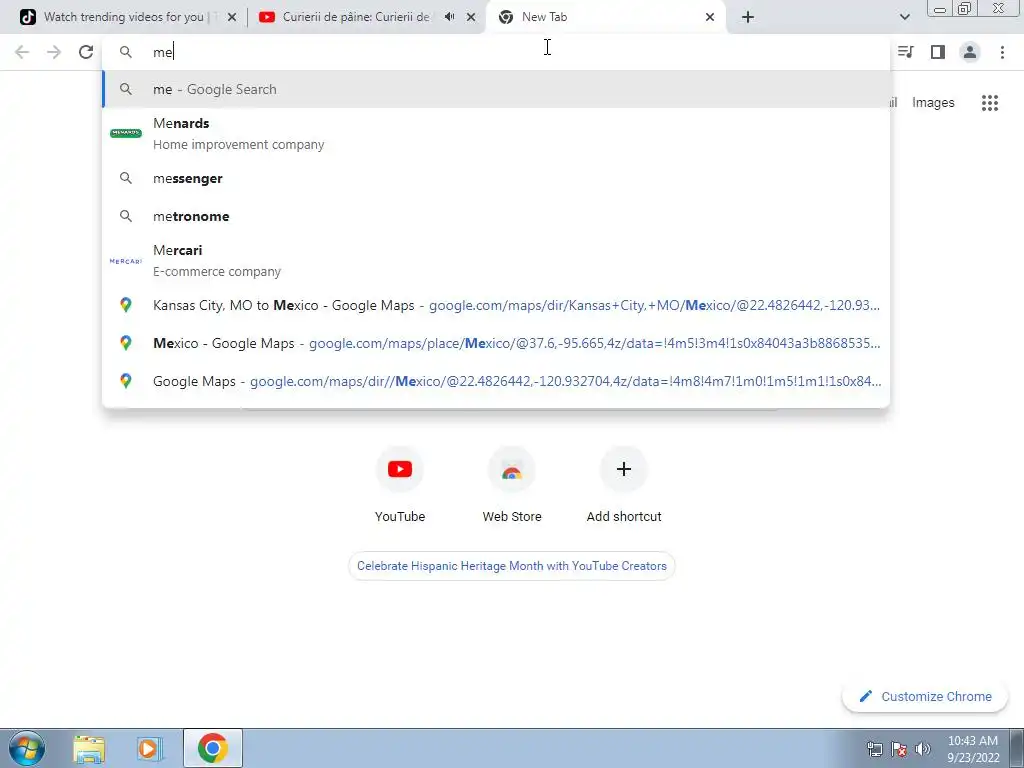Click the Menards logo icon

125,133
